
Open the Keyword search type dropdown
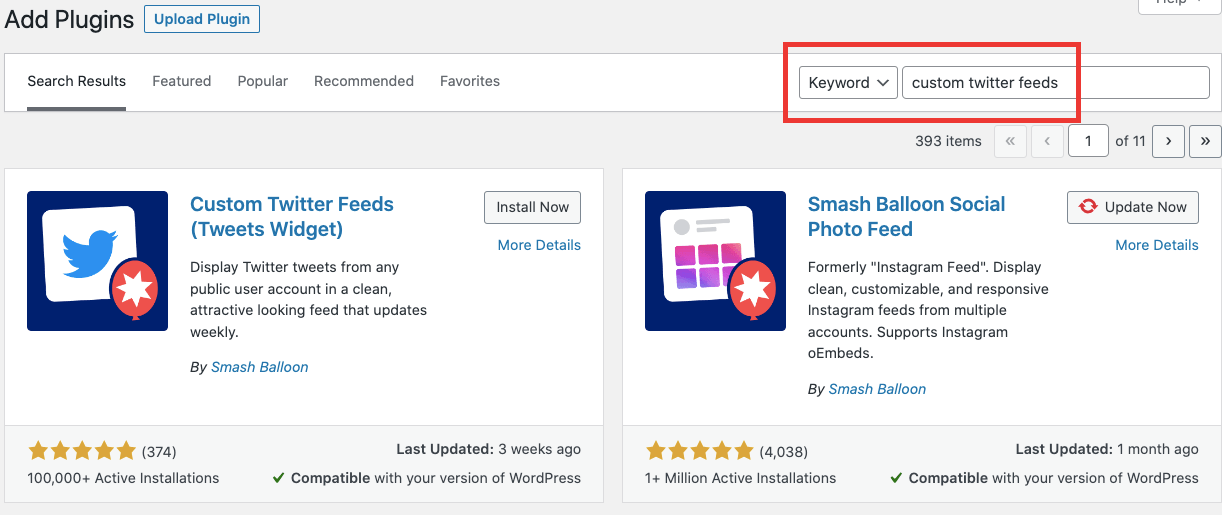pyautogui.click(x=848, y=83)
